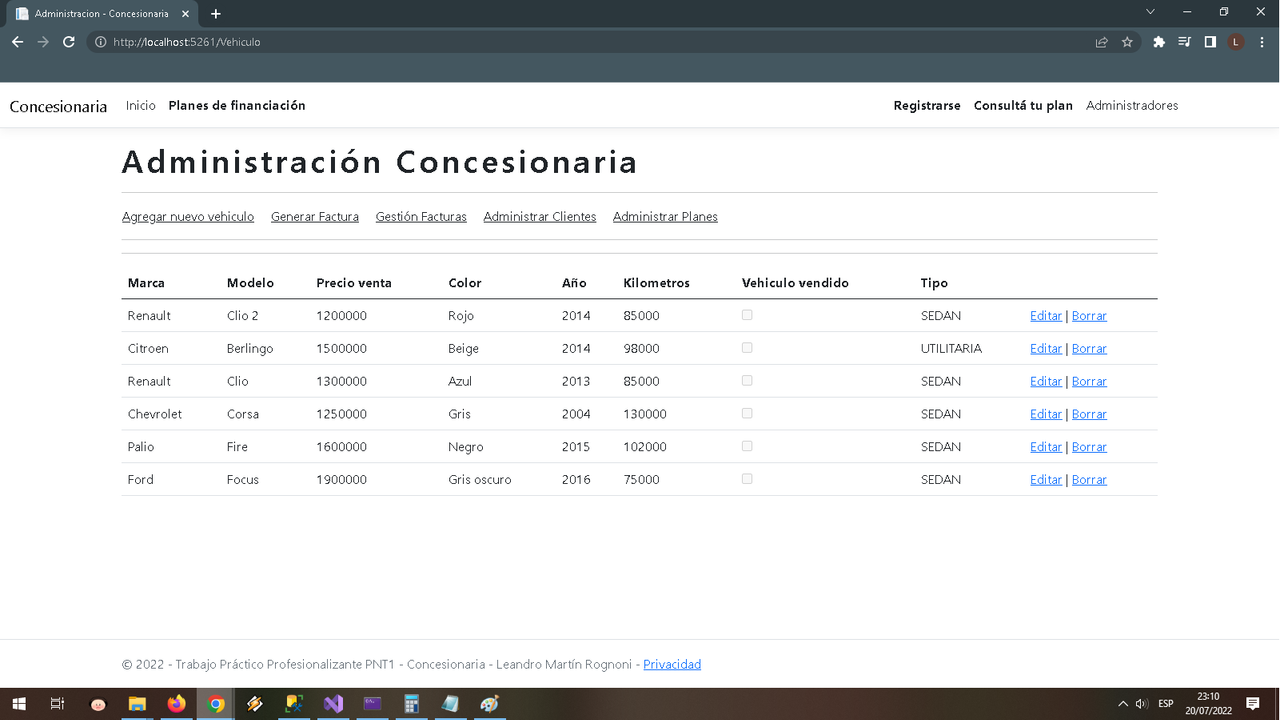Toggle Vehiculo vendido for the Renault Clio 2
1280x720 pixels.
pyautogui.click(x=747, y=314)
